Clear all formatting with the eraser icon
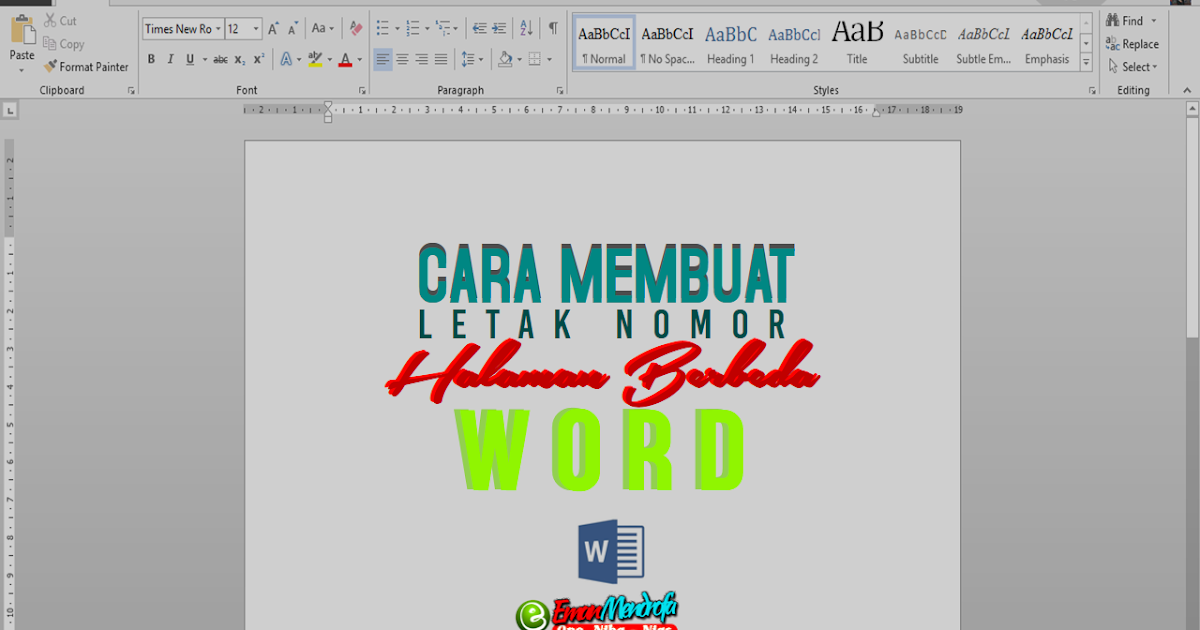This screenshot has height=630, width=1200. (x=356, y=29)
